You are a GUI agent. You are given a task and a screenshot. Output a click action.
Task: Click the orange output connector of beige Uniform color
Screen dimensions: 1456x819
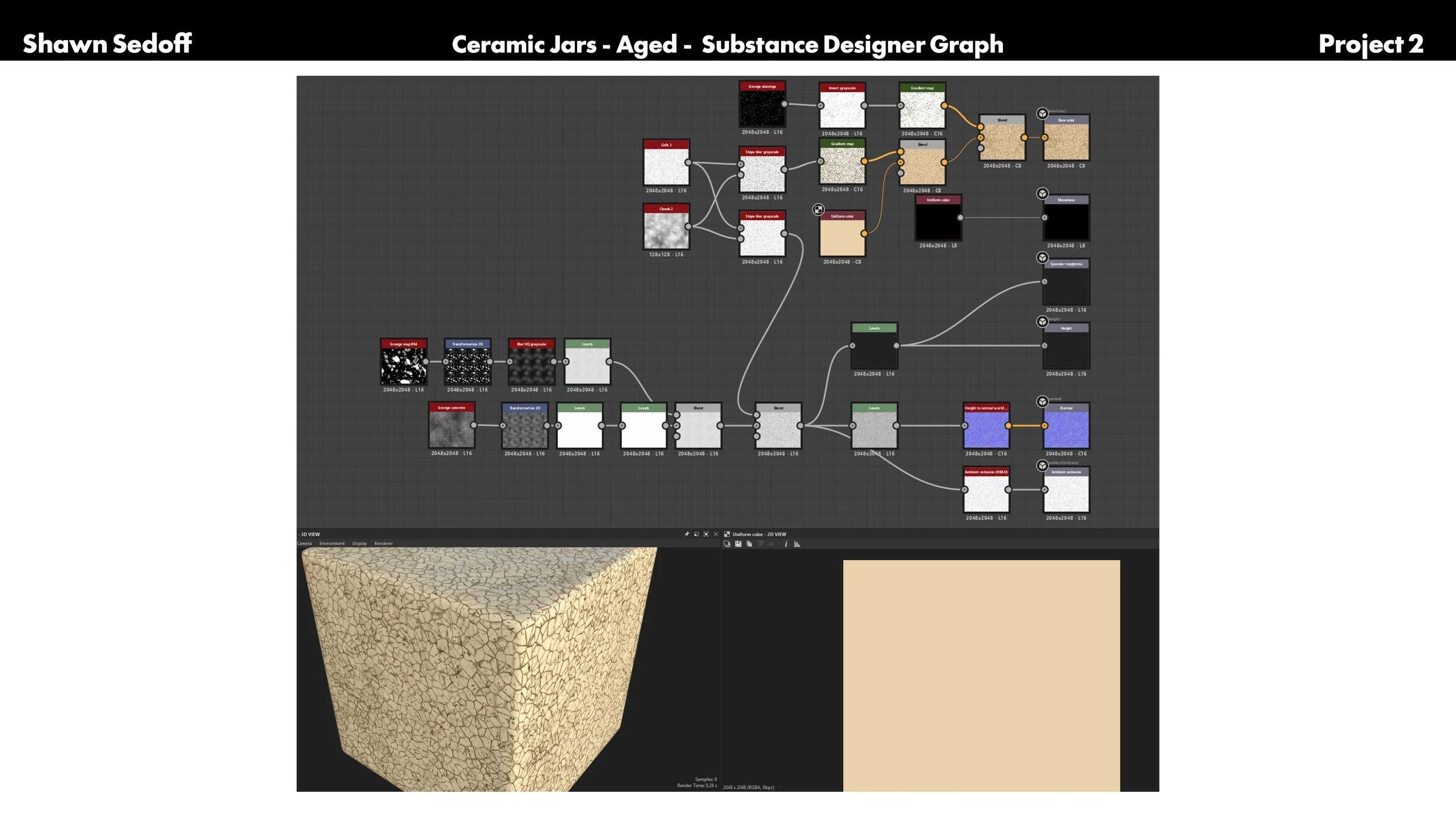864,234
